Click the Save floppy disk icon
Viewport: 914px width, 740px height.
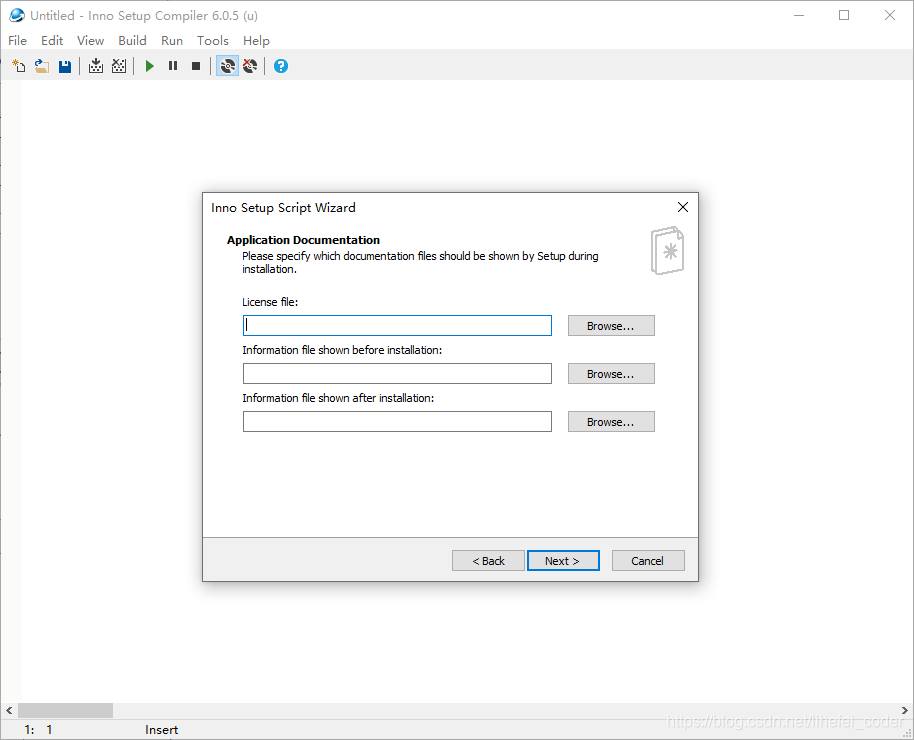click(x=65, y=66)
